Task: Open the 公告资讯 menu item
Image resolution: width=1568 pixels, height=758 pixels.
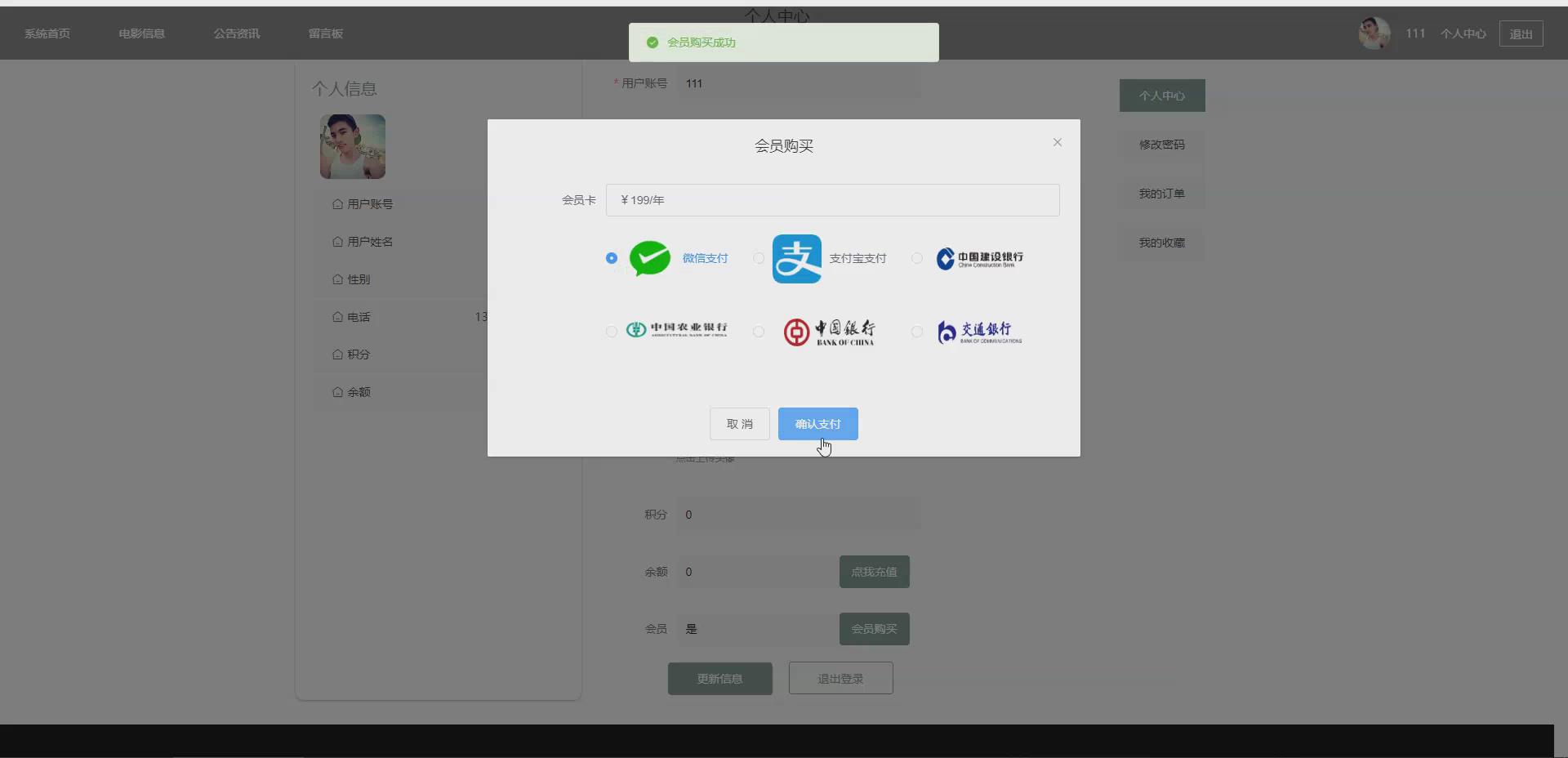Action: (x=236, y=33)
